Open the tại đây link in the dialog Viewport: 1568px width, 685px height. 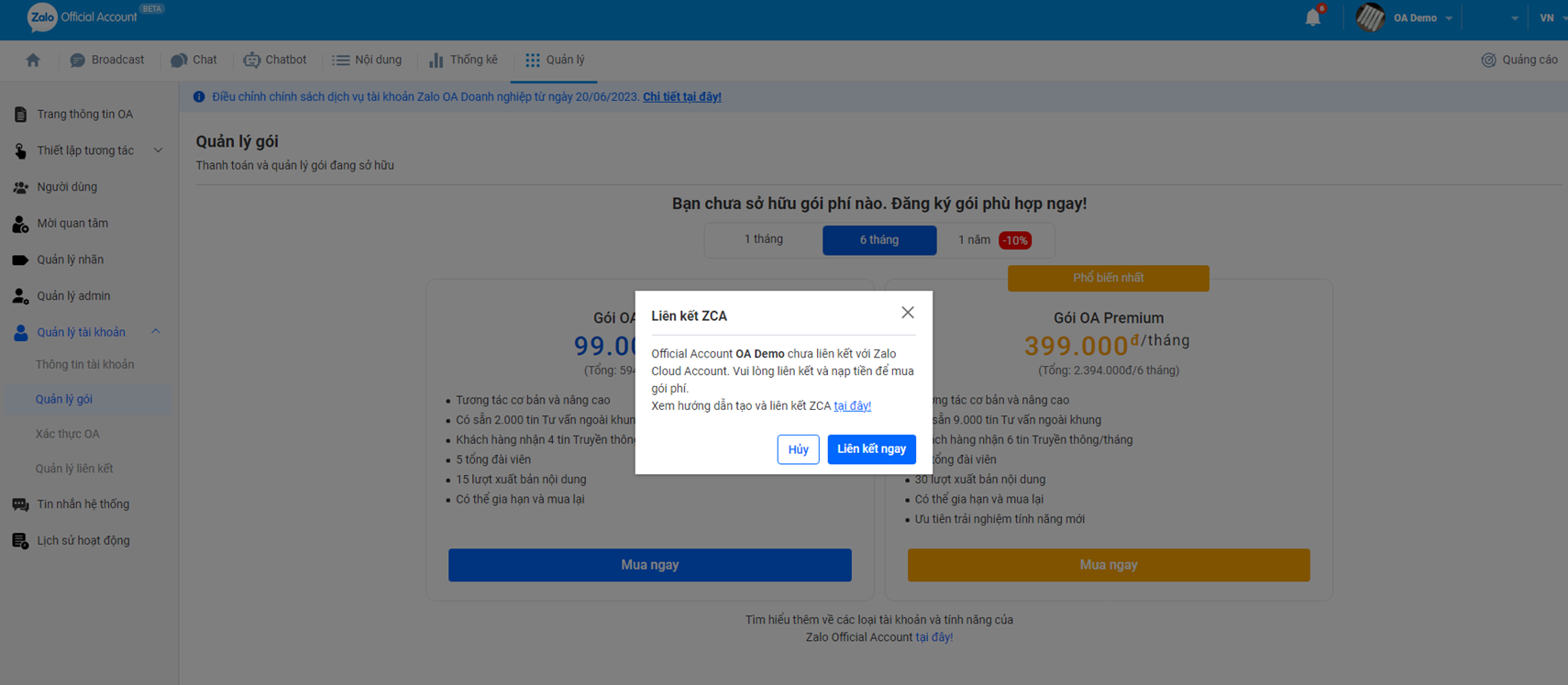pyautogui.click(x=853, y=406)
